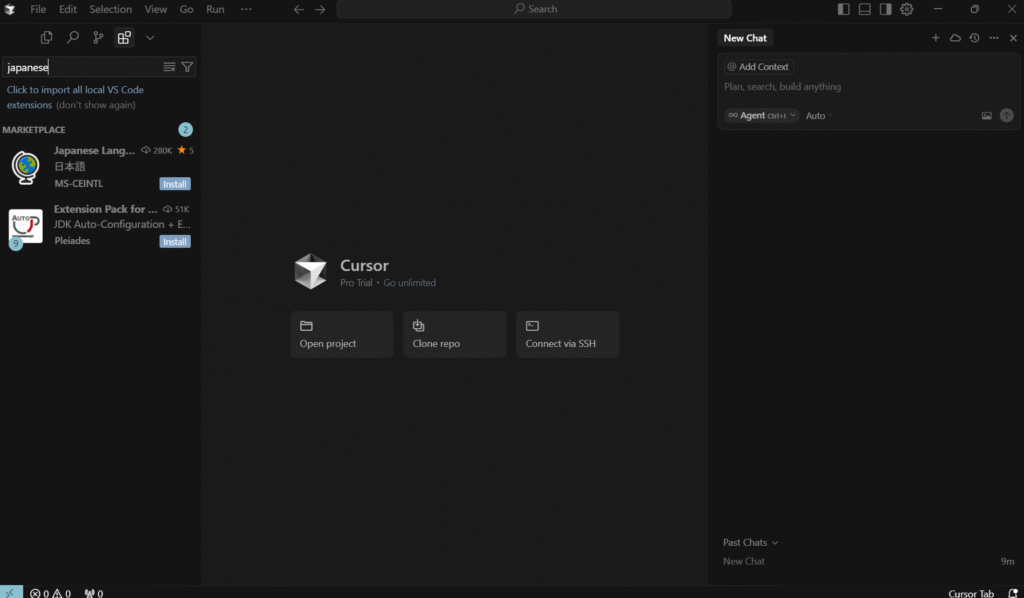This screenshot has width=1024, height=598.
Task: Select the Extensions view icon
Action: [x=124, y=38]
